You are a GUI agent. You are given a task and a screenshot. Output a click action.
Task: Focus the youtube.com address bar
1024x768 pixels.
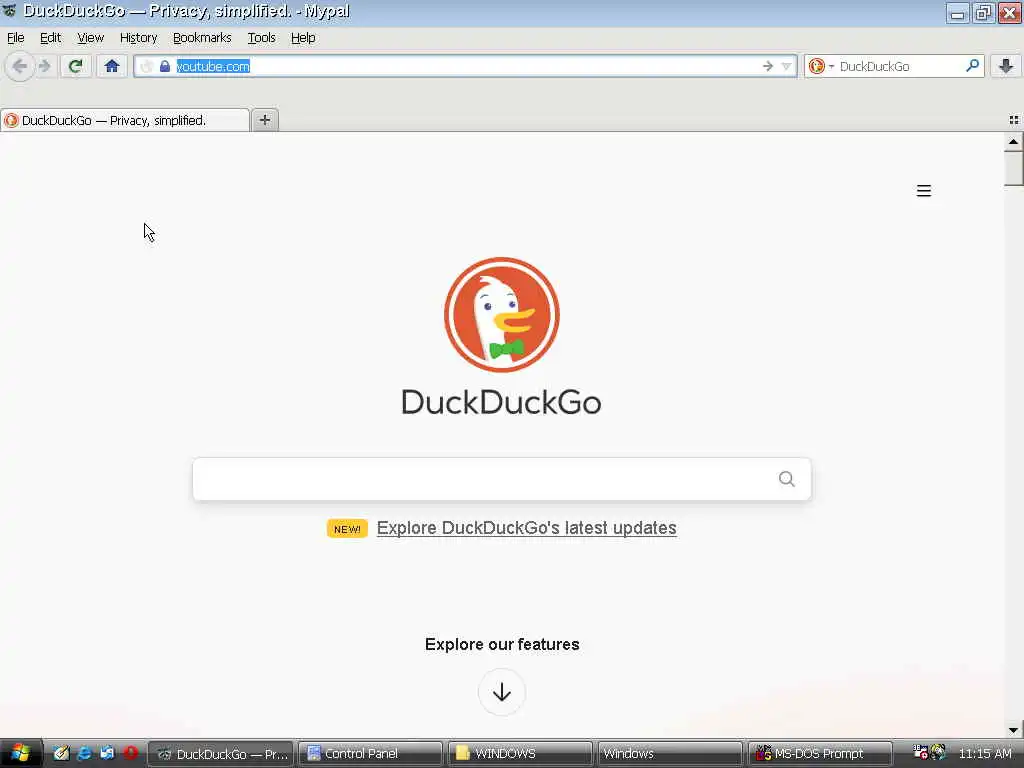[467, 66]
